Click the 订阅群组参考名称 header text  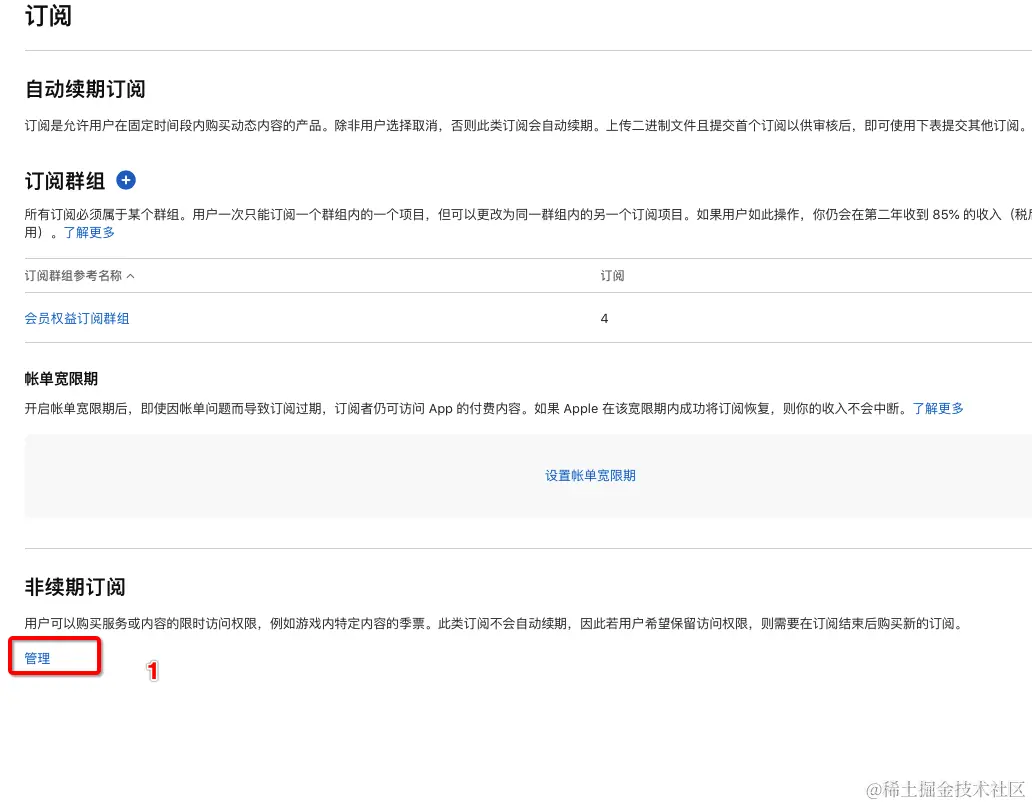point(76,275)
